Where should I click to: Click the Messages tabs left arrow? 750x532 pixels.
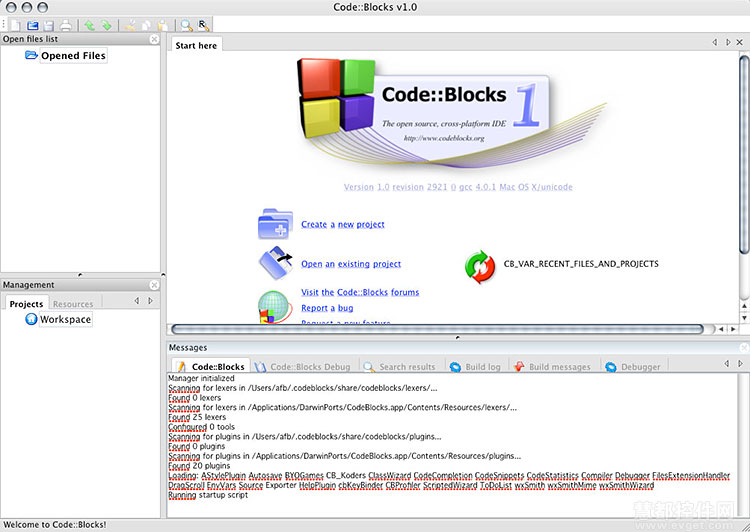(x=727, y=364)
